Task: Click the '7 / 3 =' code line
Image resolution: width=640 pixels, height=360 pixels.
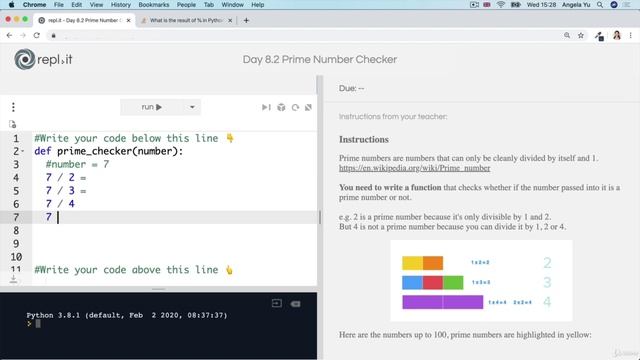Action: point(66,191)
